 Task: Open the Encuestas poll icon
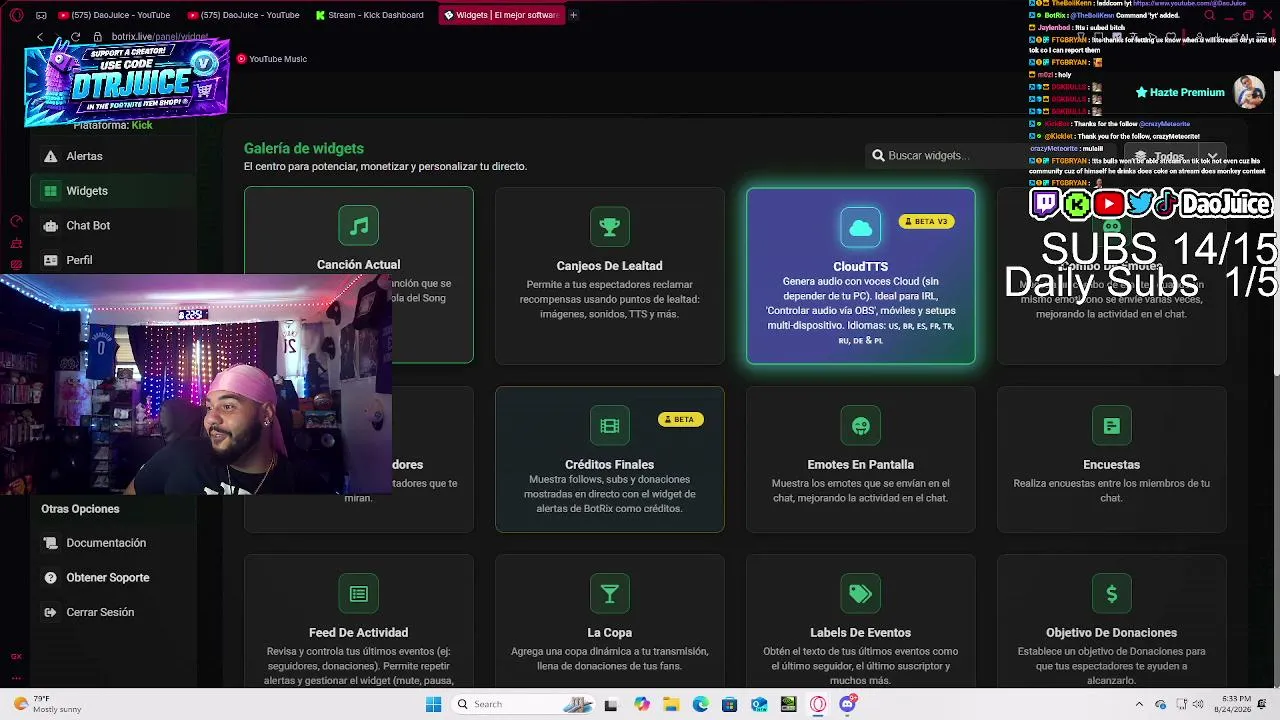click(x=1111, y=426)
